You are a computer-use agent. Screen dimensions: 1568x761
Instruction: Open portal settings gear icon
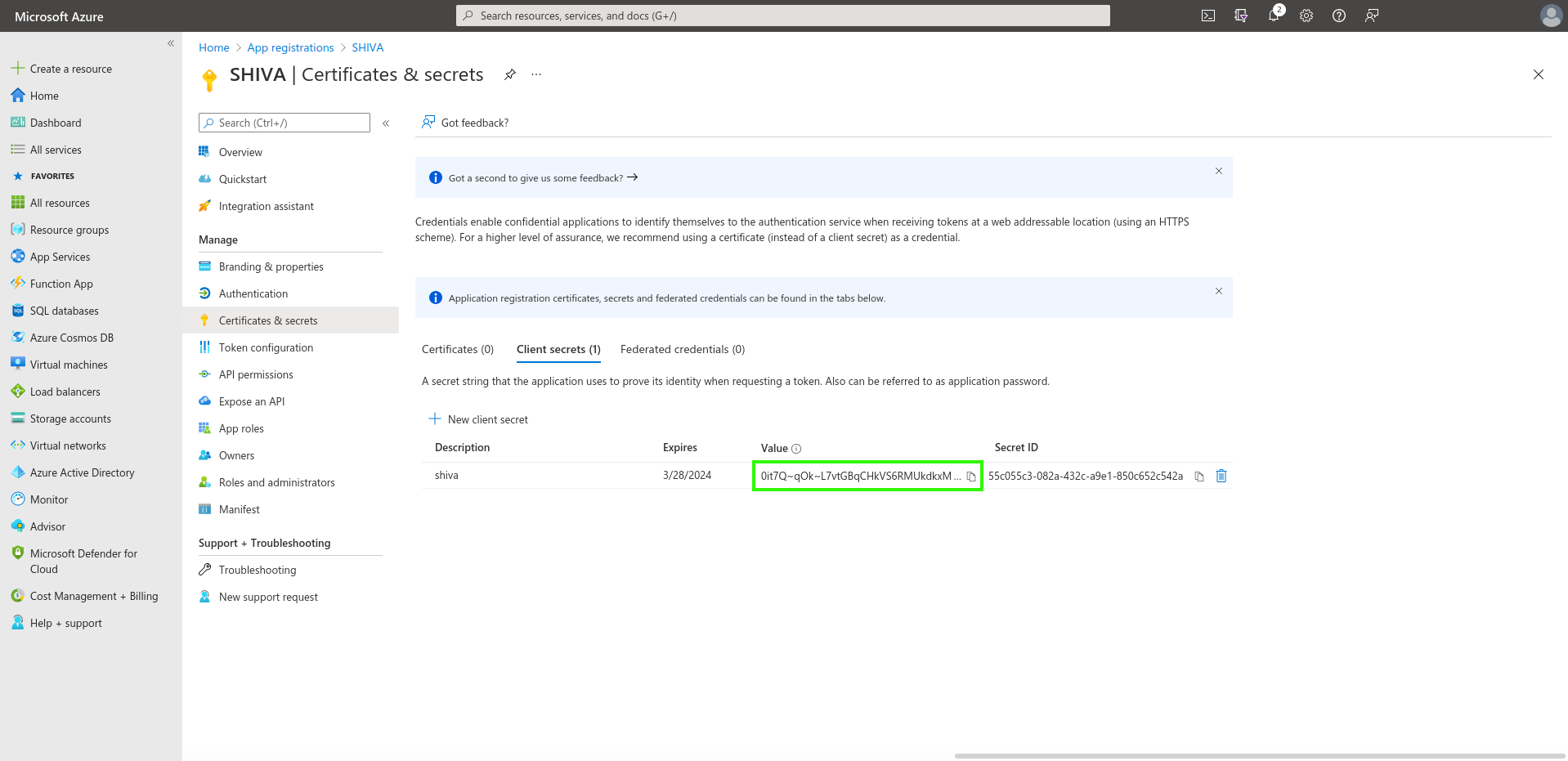point(1306,16)
